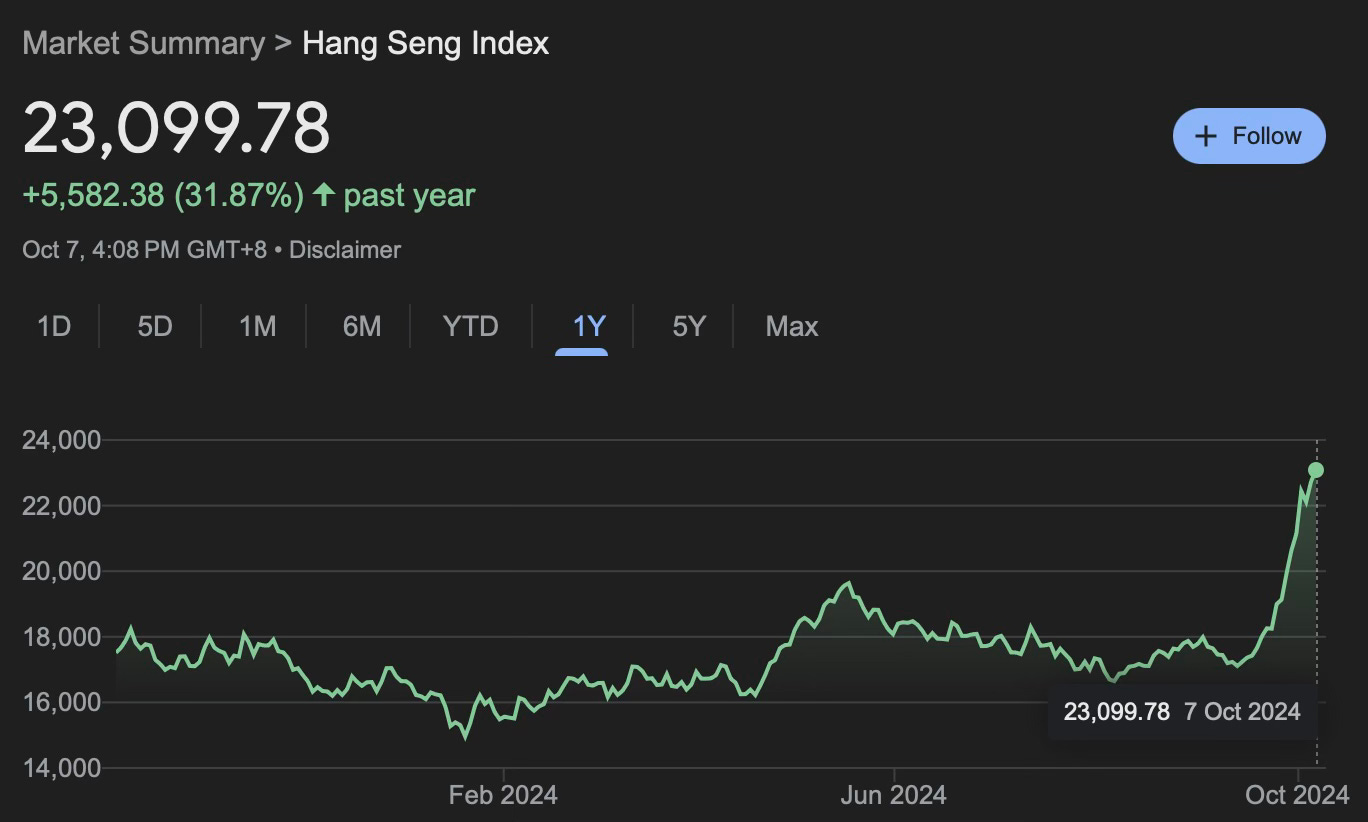Click the Oct 7, 4:08 PM GMT+8 timestamp
This screenshot has height=822, width=1368.
point(144,249)
